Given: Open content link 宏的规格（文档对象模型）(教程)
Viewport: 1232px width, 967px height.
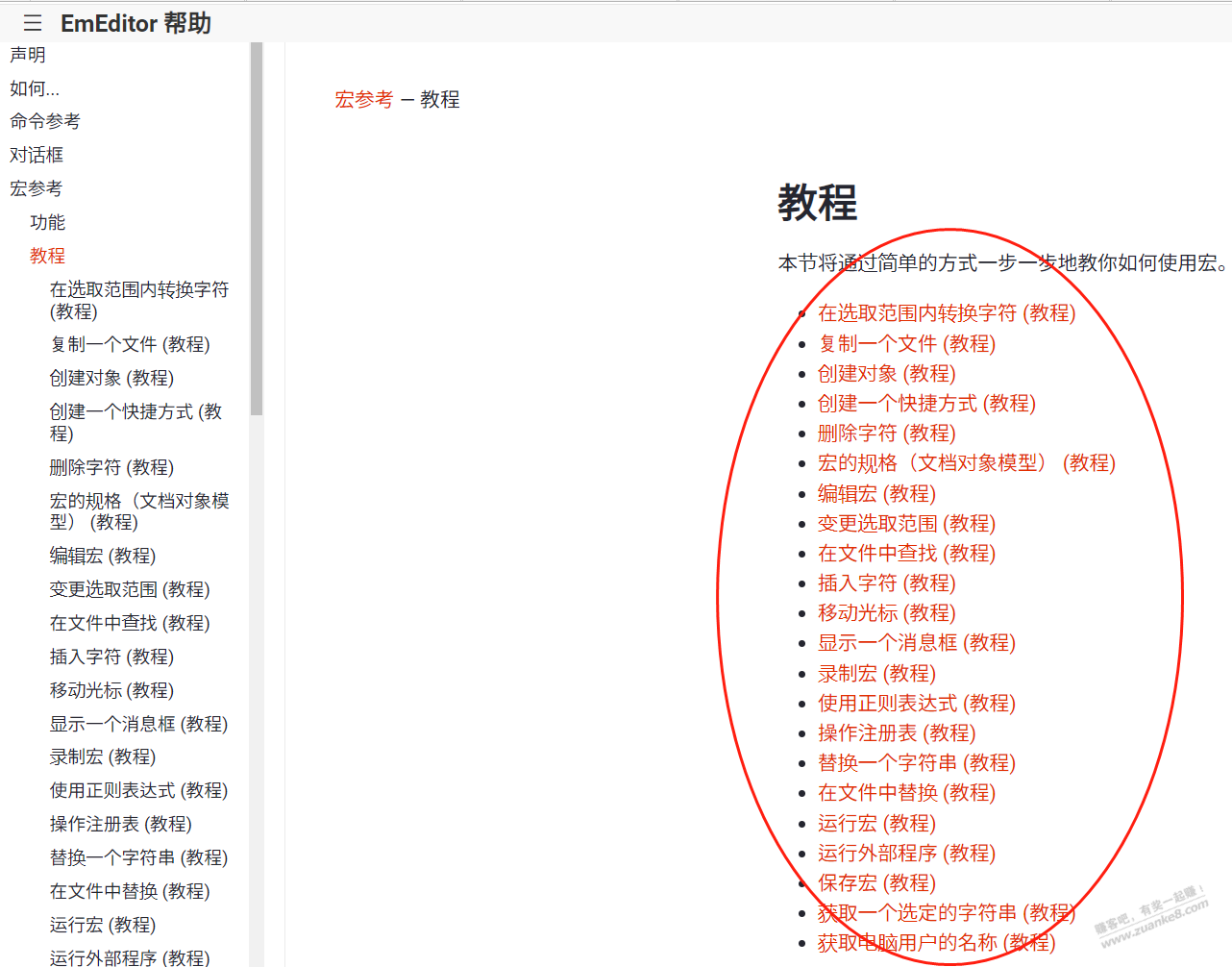Looking at the screenshot, I should pos(967,463).
